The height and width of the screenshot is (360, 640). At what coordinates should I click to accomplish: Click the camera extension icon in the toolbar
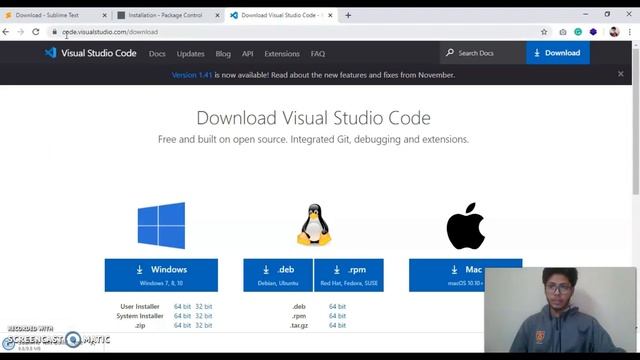click(x=563, y=32)
